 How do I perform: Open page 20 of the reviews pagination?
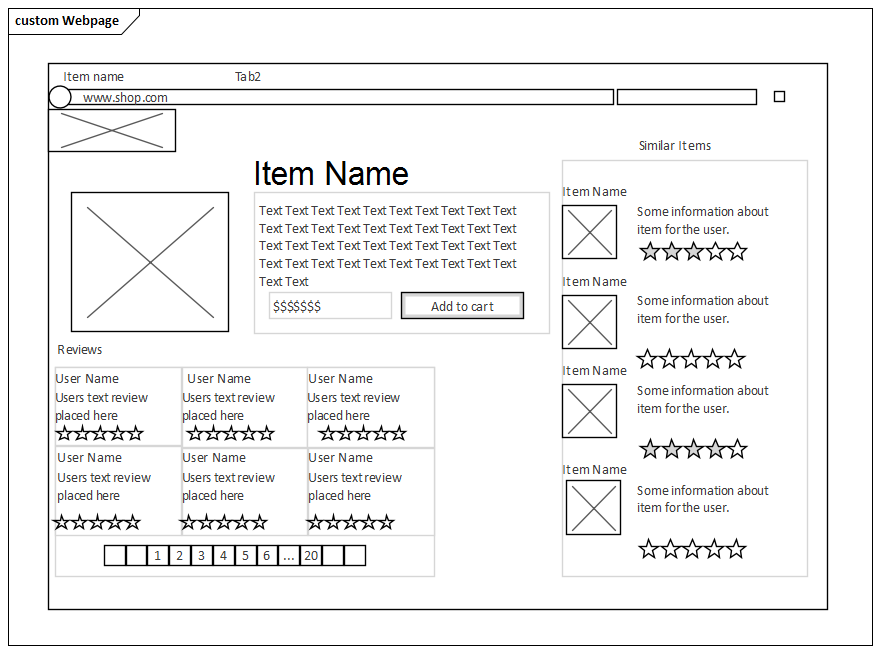(x=310, y=555)
